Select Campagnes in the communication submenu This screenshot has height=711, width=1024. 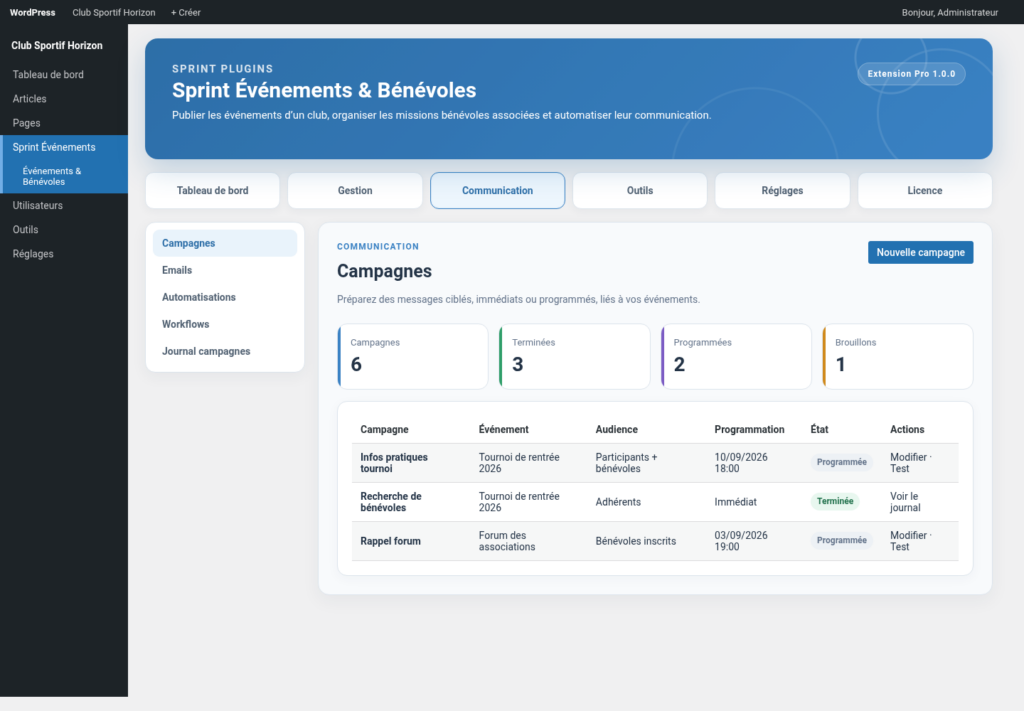click(x=225, y=243)
